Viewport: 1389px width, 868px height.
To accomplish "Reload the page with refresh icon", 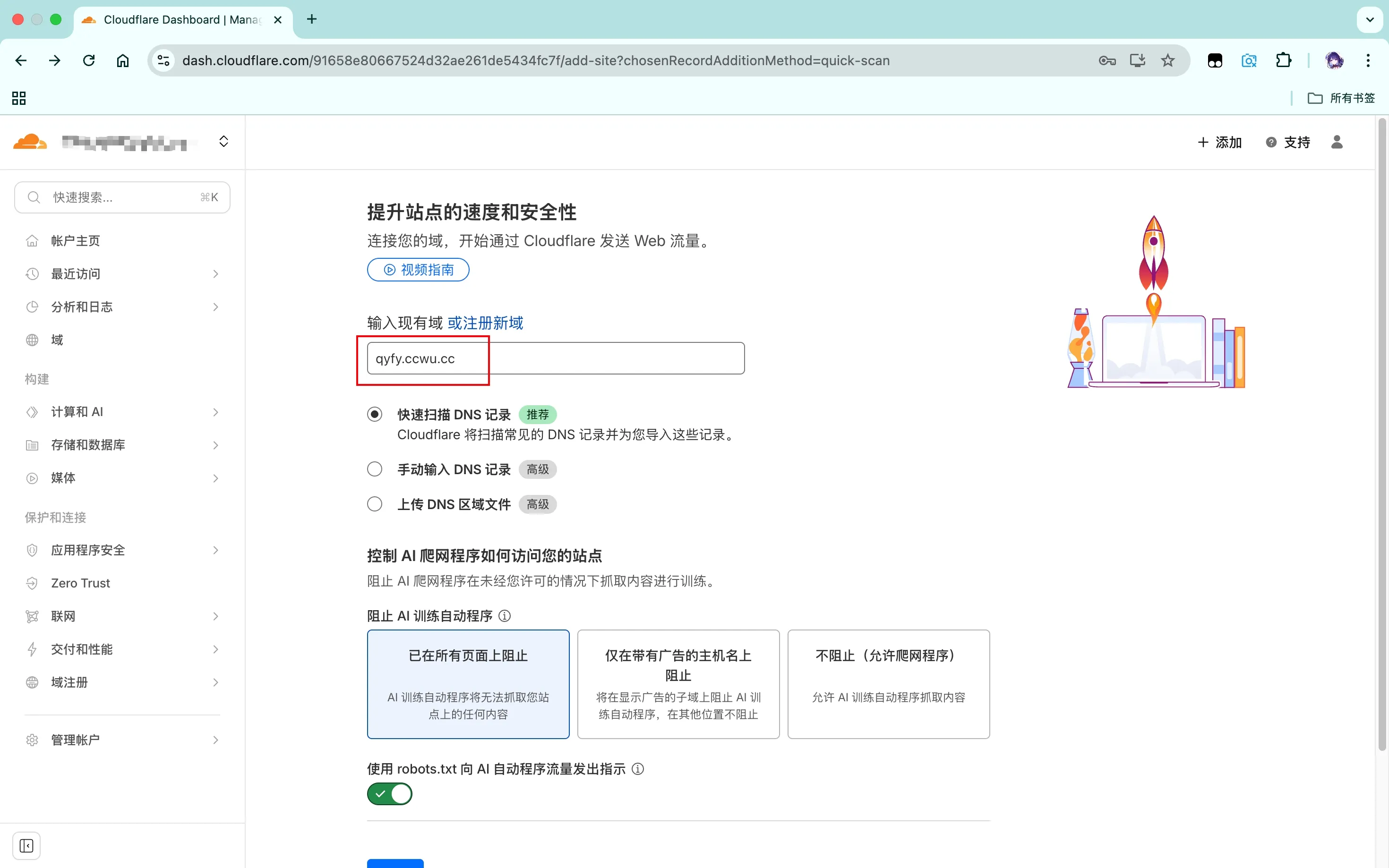I will 88,60.
